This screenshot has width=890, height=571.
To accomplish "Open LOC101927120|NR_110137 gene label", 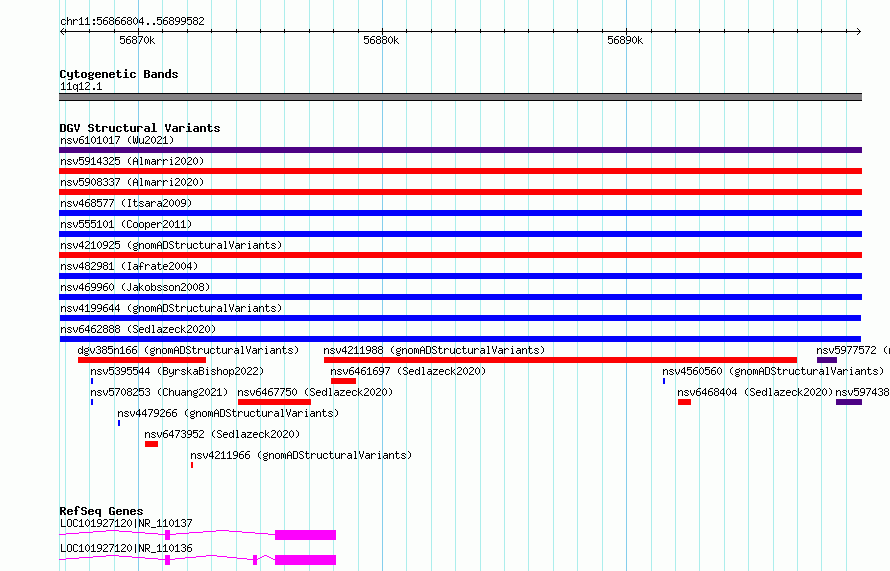I will point(126,523).
